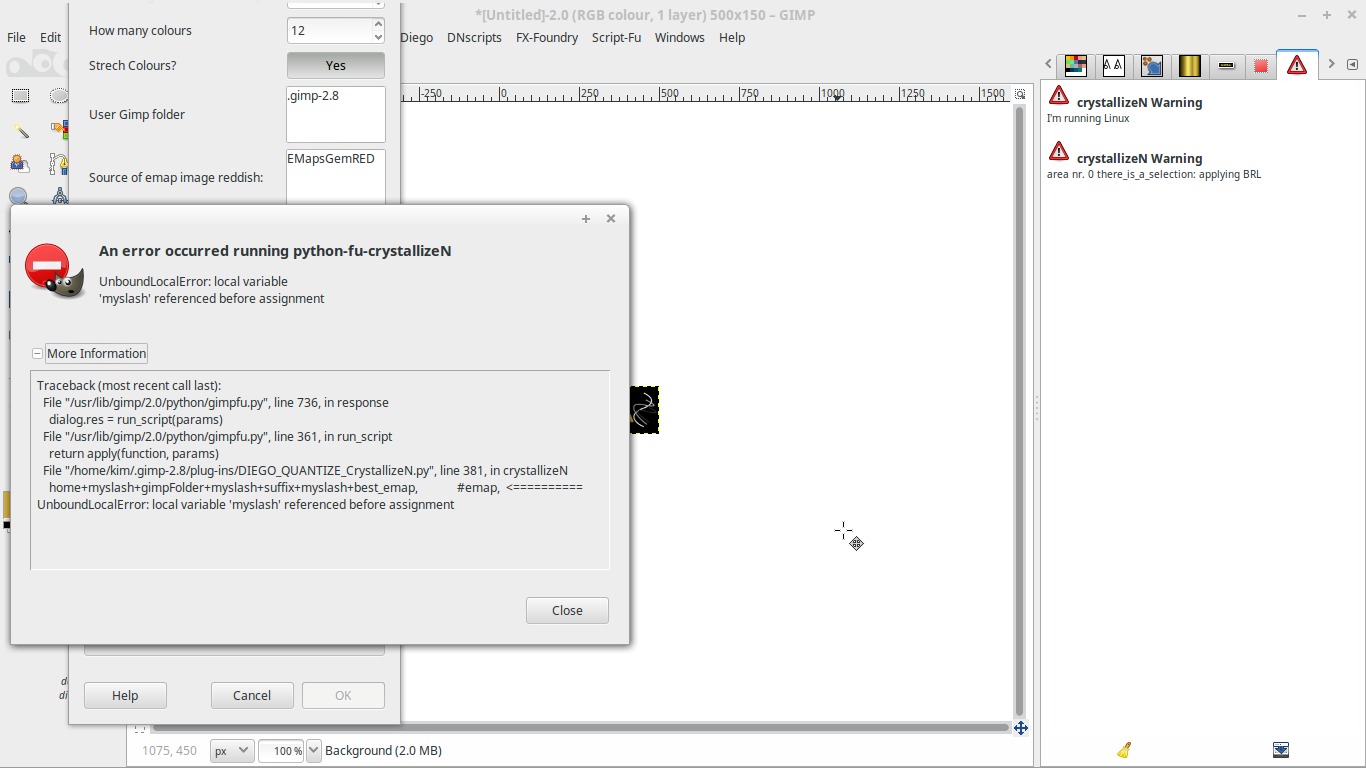Open the Edit menu

pyautogui.click(x=51, y=37)
